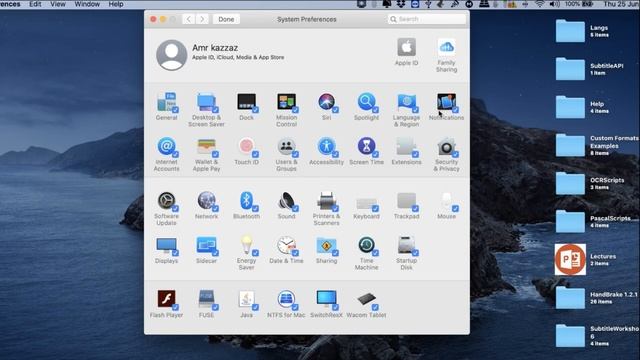Open the Spotlight preferences icon
640x360 pixels.
(x=367, y=102)
